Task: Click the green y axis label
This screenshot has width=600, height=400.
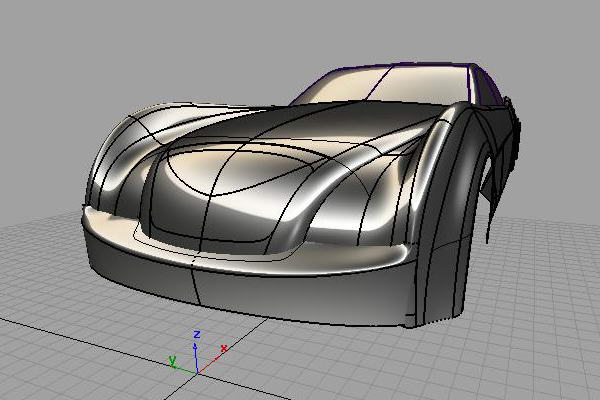Action: coord(173,360)
